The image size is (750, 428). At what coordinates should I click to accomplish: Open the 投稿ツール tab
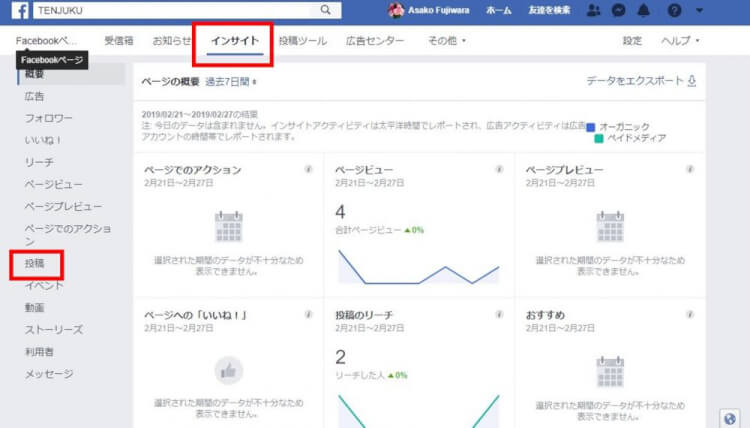tap(303, 41)
